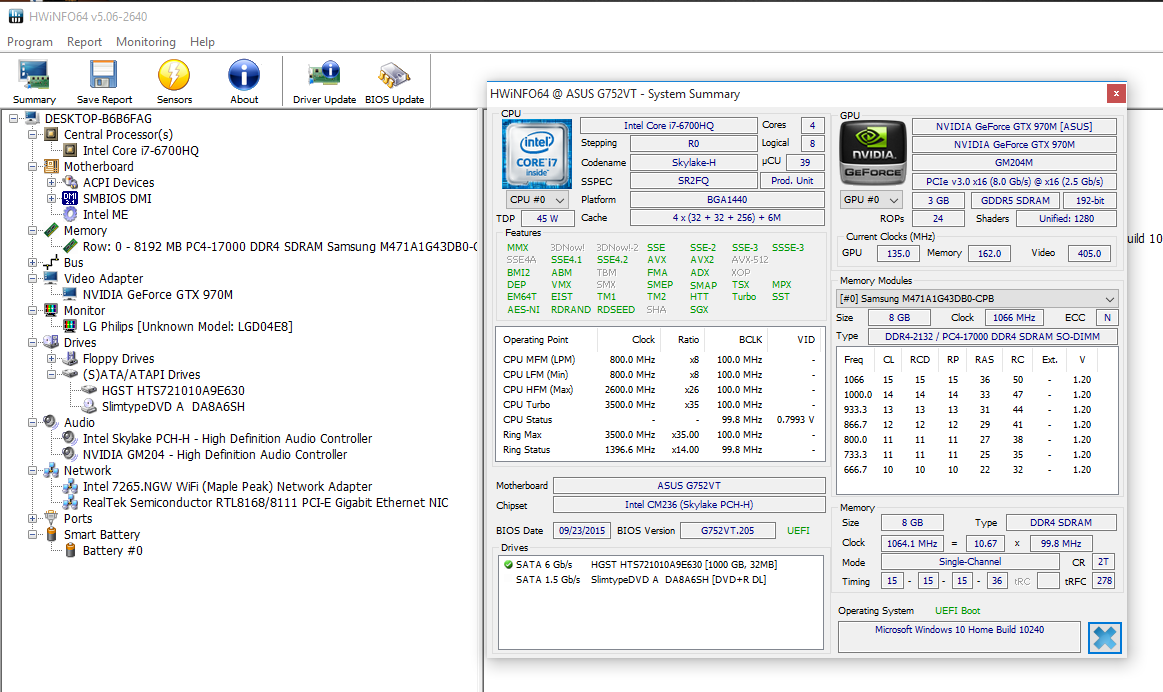
Task: Click the Bus icon in the tree
Action: [x=51, y=263]
